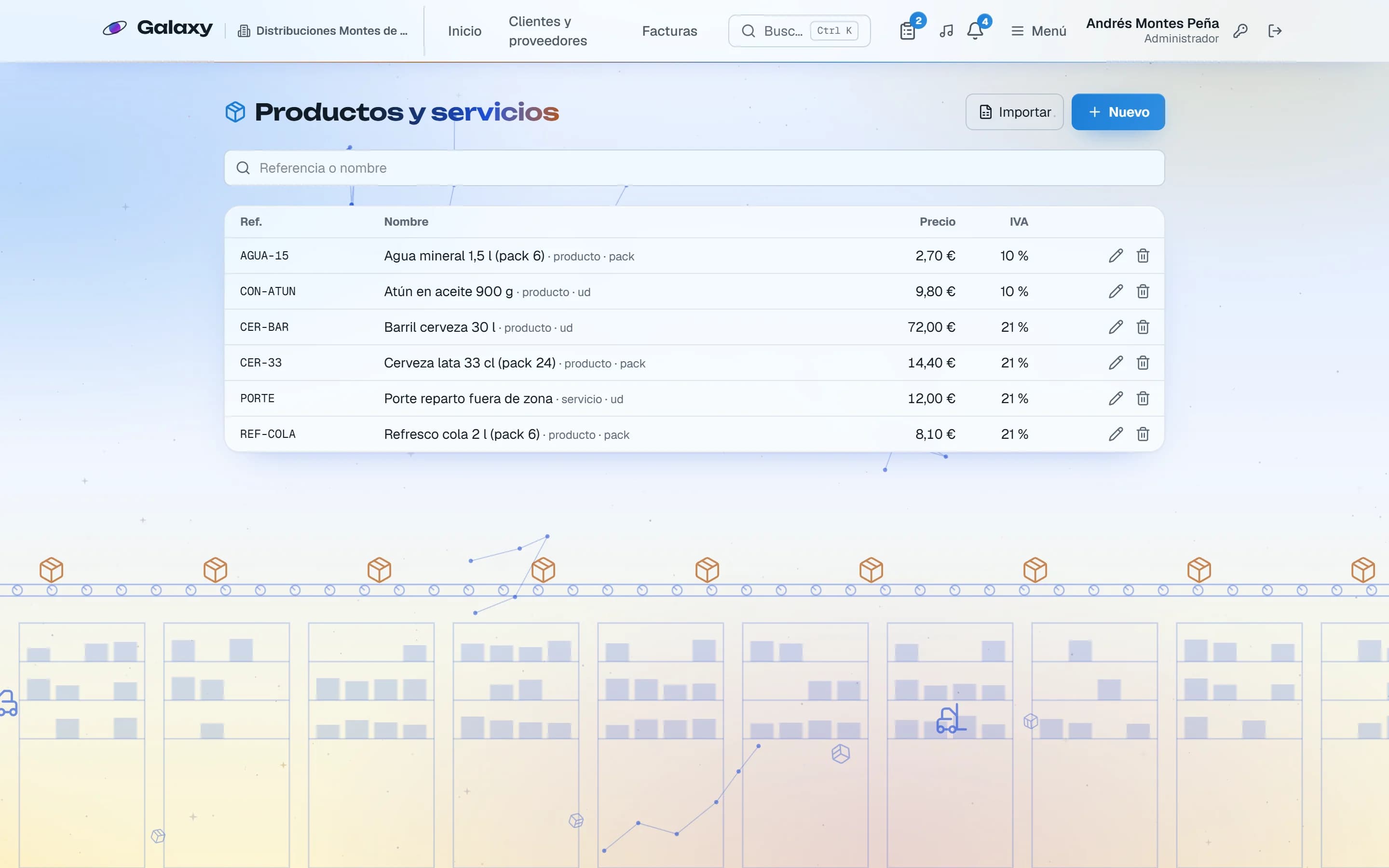
Task: Click the Referencia o nombre search field
Action: coord(694,168)
